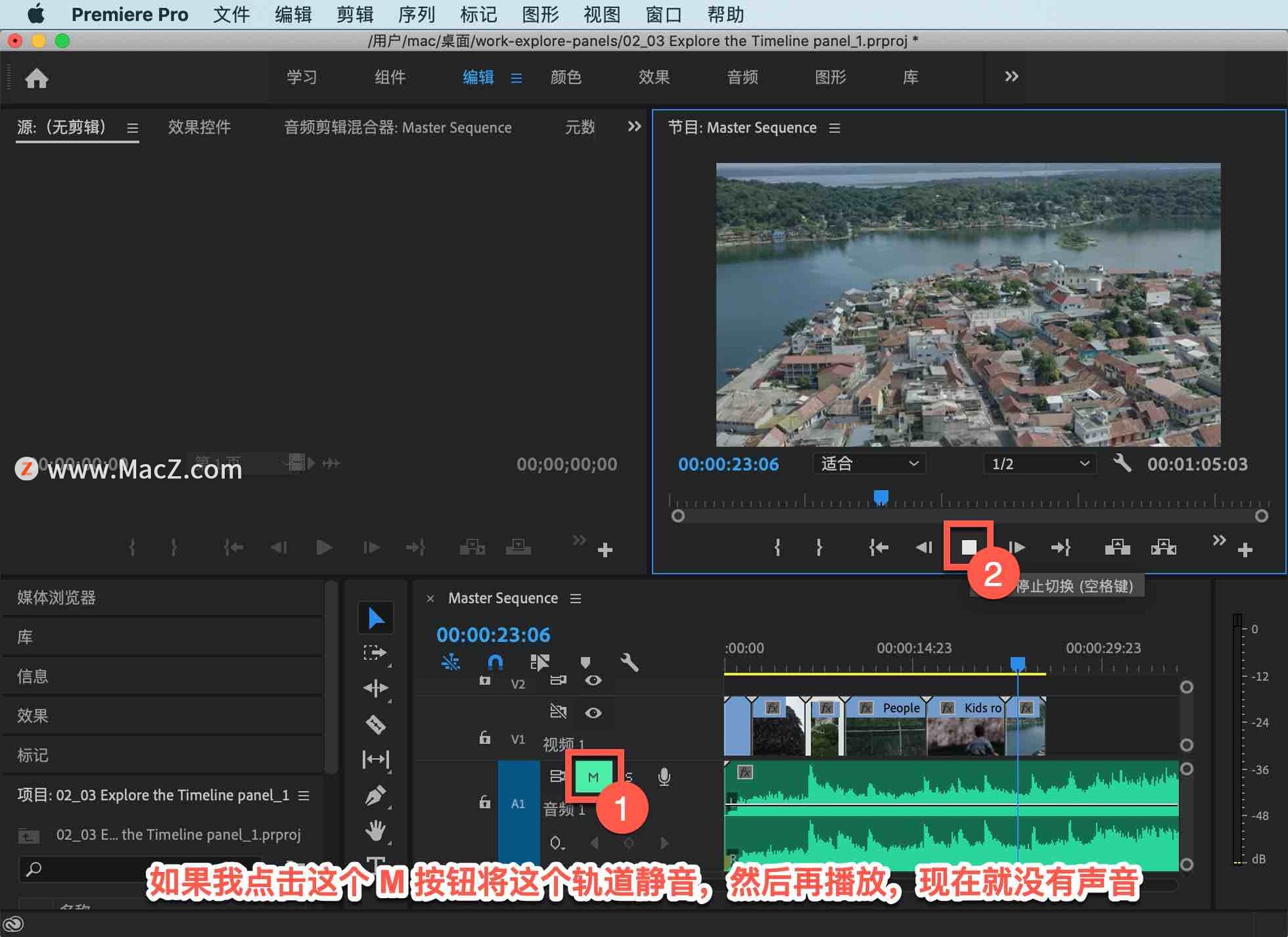Play in the Source Monitor
Image resolution: width=1288 pixels, height=937 pixels.
coord(324,548)
